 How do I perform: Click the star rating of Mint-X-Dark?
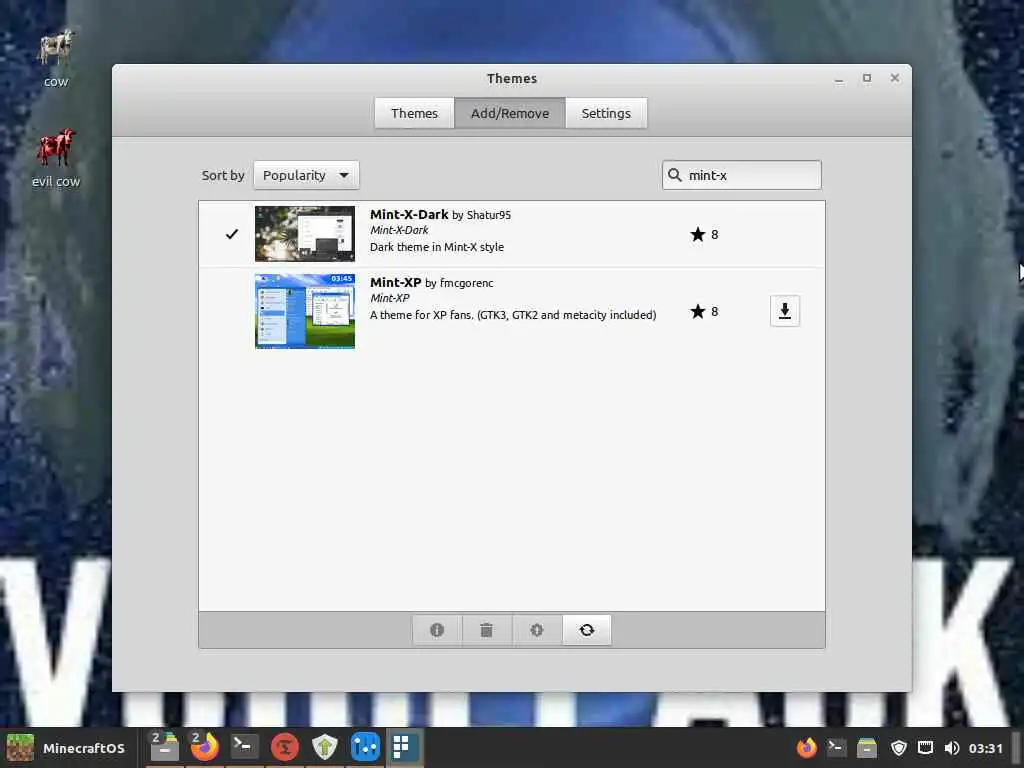(704, 234)
